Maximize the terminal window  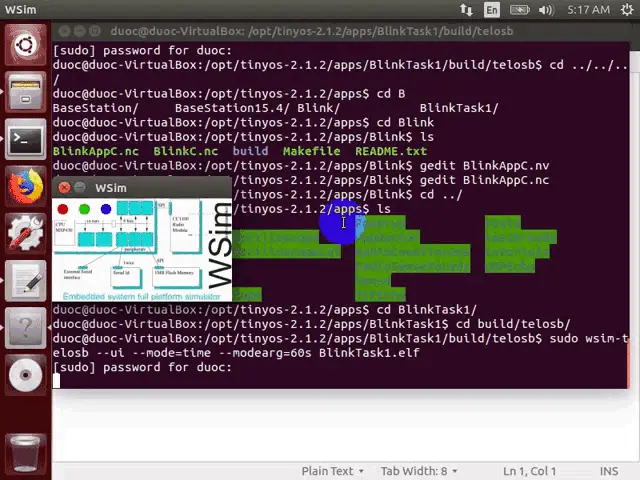[x=95, y=31]
